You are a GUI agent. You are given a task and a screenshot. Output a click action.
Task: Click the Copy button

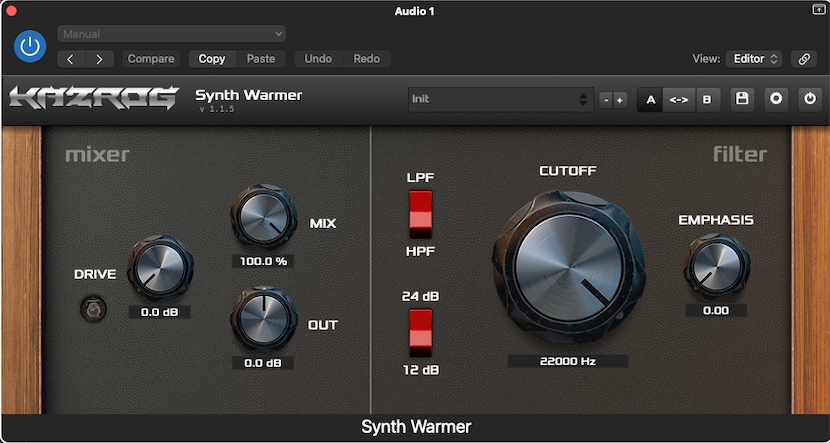tap(212, 59)
